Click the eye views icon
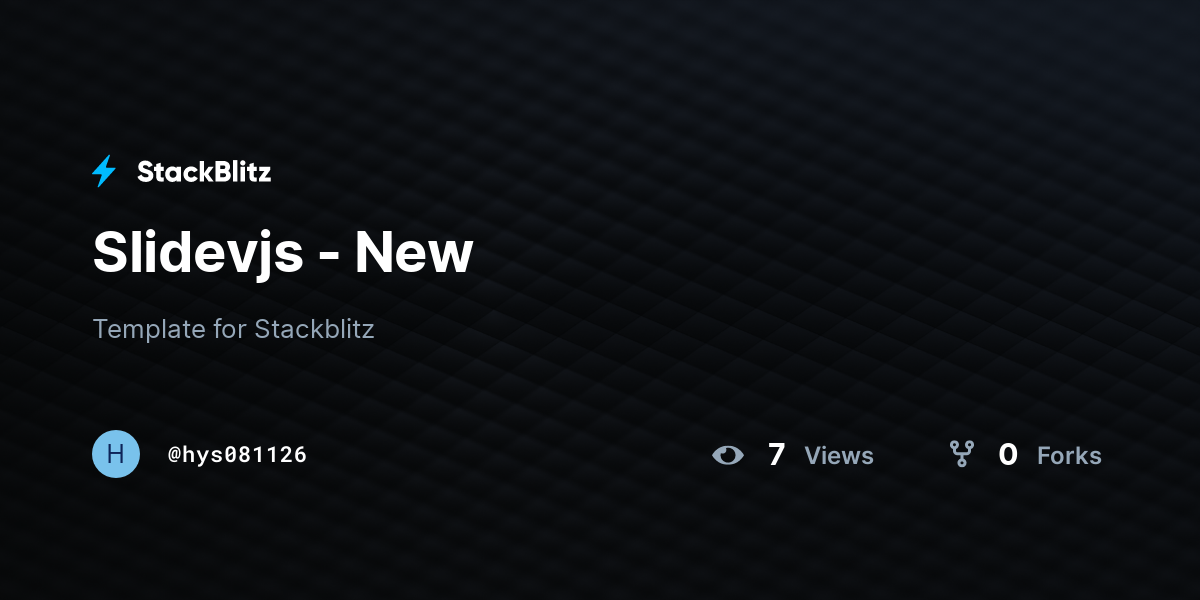The image size is (1200, 600). 728,455
